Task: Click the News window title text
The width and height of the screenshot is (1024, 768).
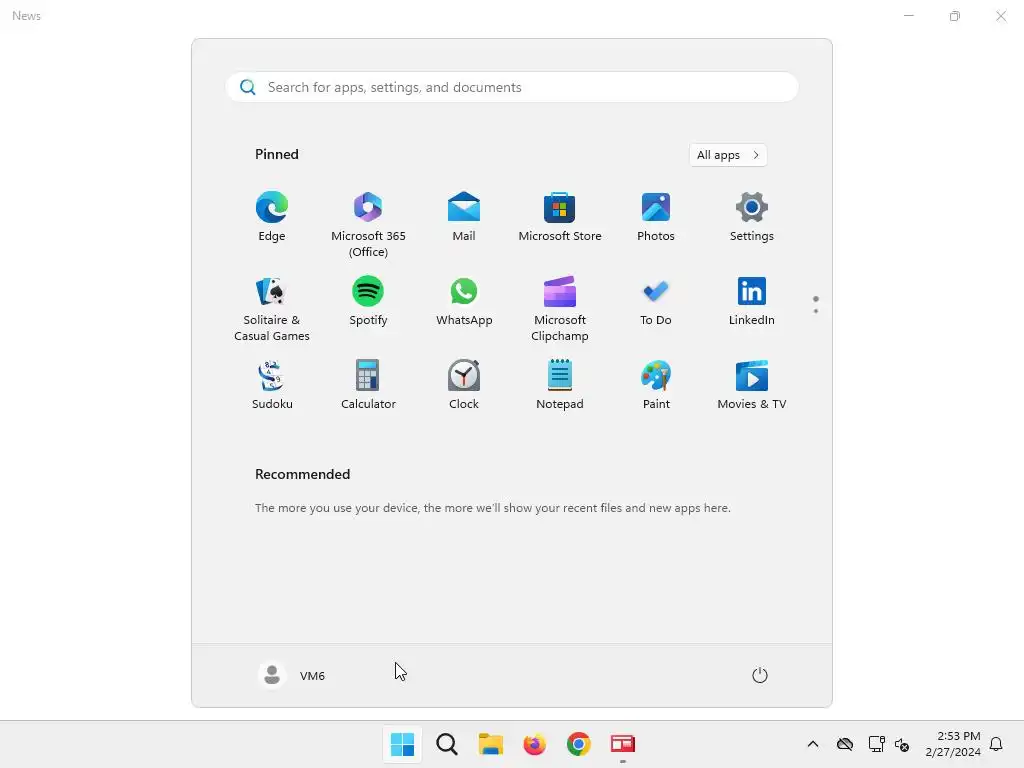Action: coord(26,16)
